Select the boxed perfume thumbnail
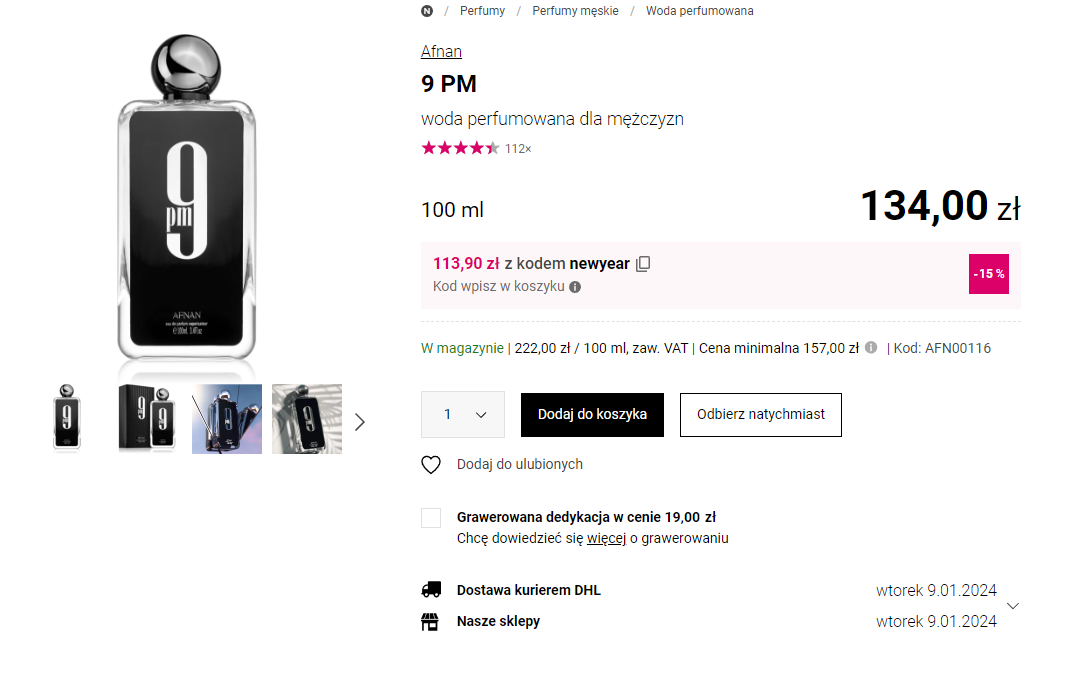This screenshot has height=682, width=1079. [x=147, y=419]
